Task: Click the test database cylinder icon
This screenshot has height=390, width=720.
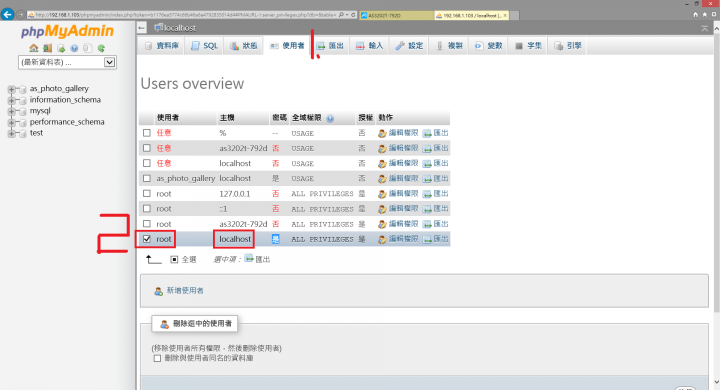Action: click(22, 134)
